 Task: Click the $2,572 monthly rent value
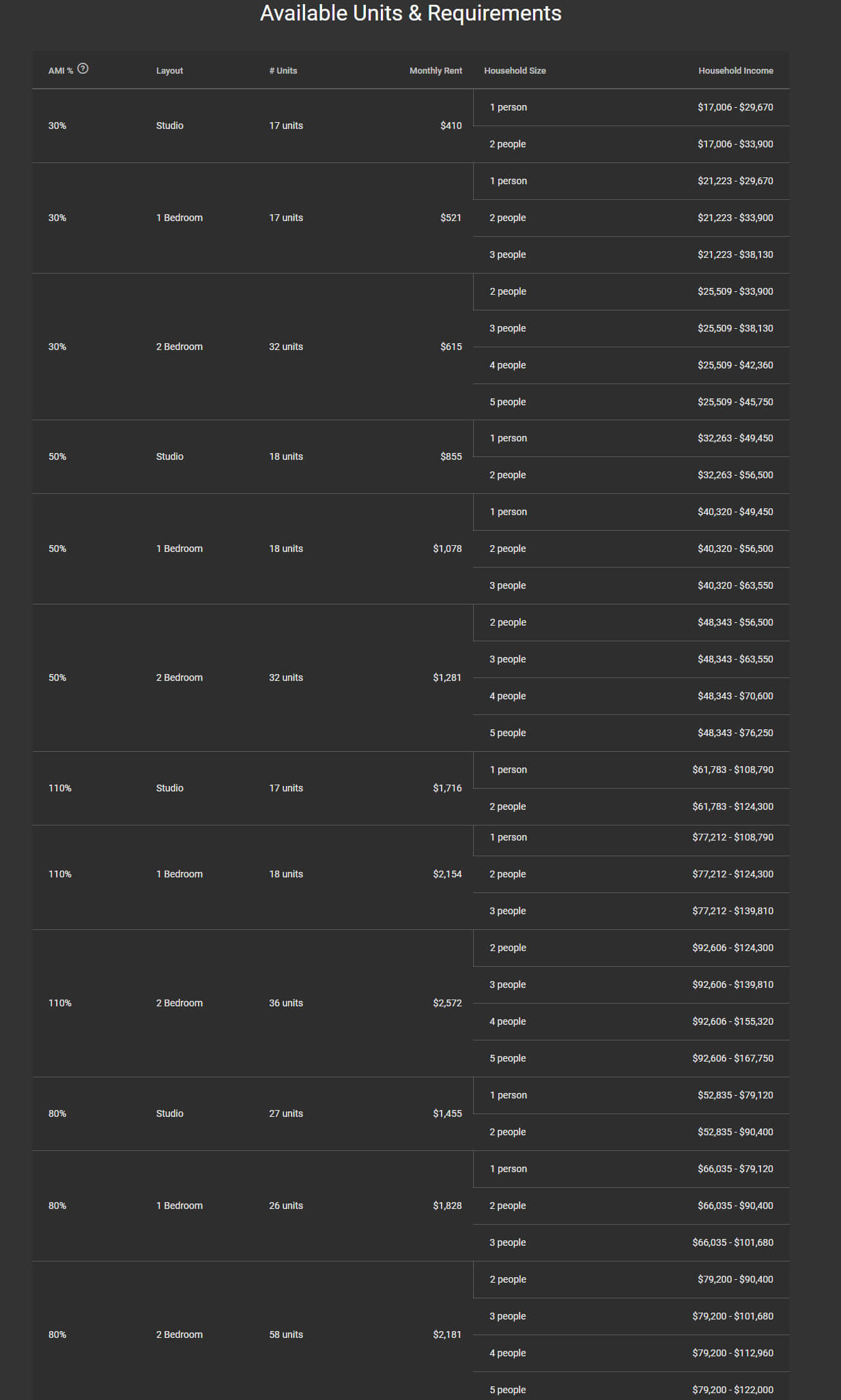(x=447, y=1003)
